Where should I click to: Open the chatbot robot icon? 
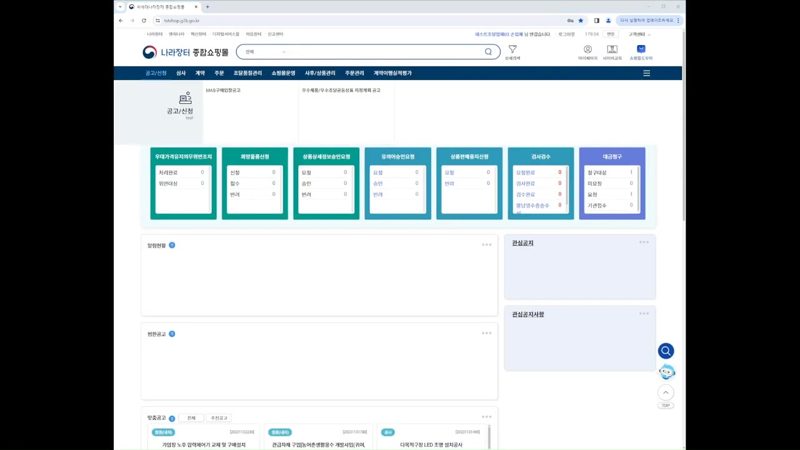tap(666, 372)
